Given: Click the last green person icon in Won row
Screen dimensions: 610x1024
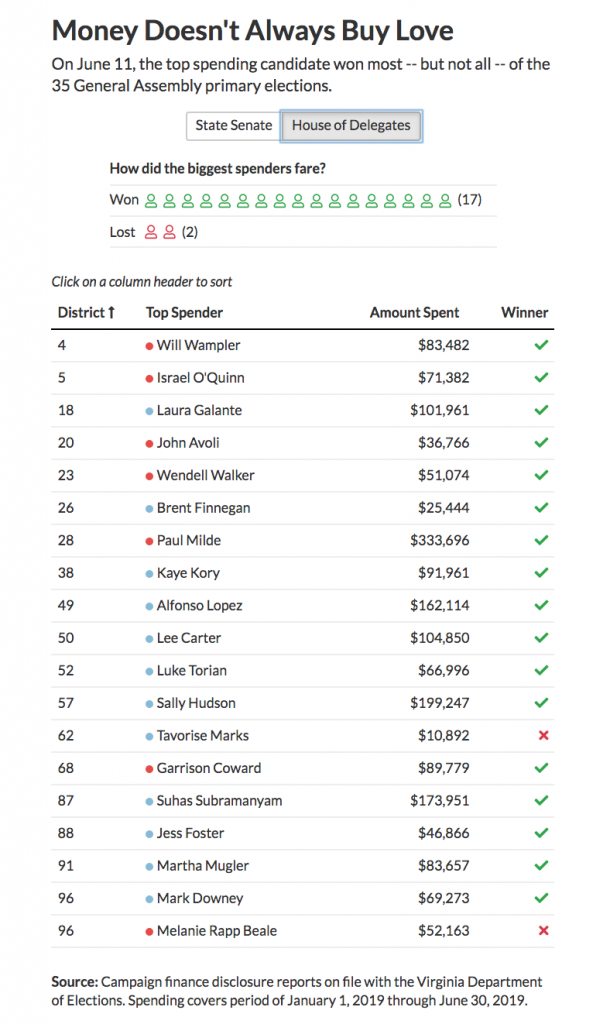Looking at the screenshot, I should coord(445,200).
